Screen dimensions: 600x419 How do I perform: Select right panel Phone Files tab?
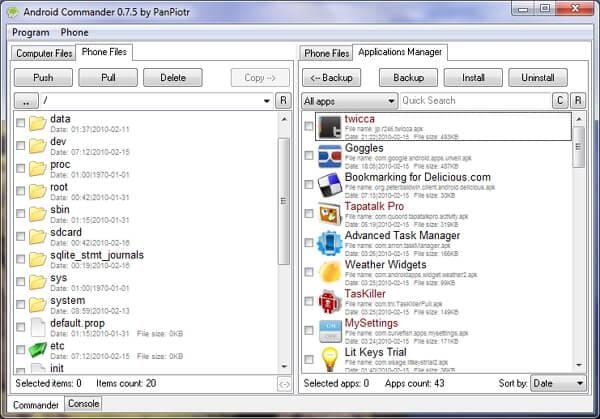326,53
